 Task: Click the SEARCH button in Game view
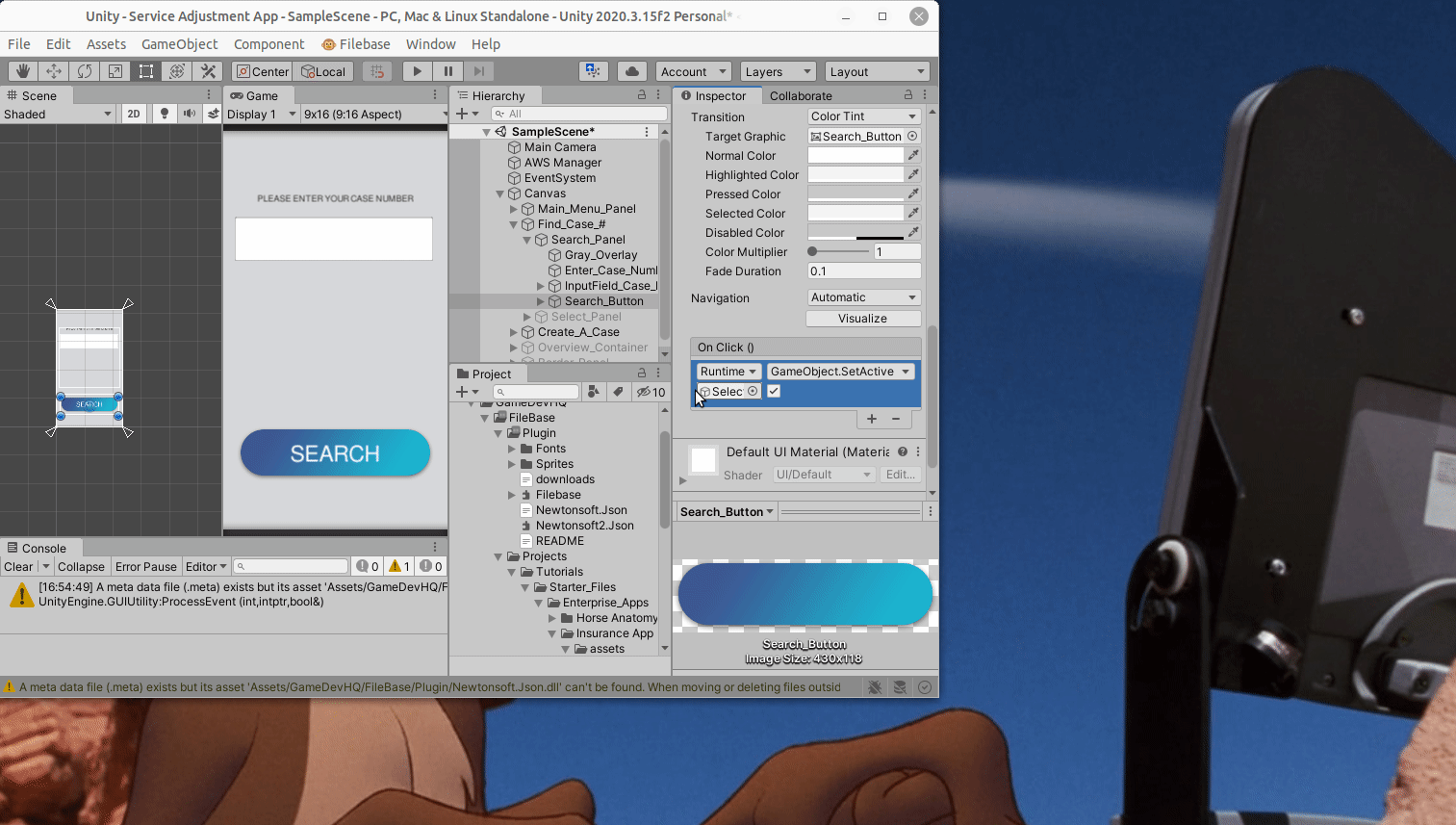(335, 453)
